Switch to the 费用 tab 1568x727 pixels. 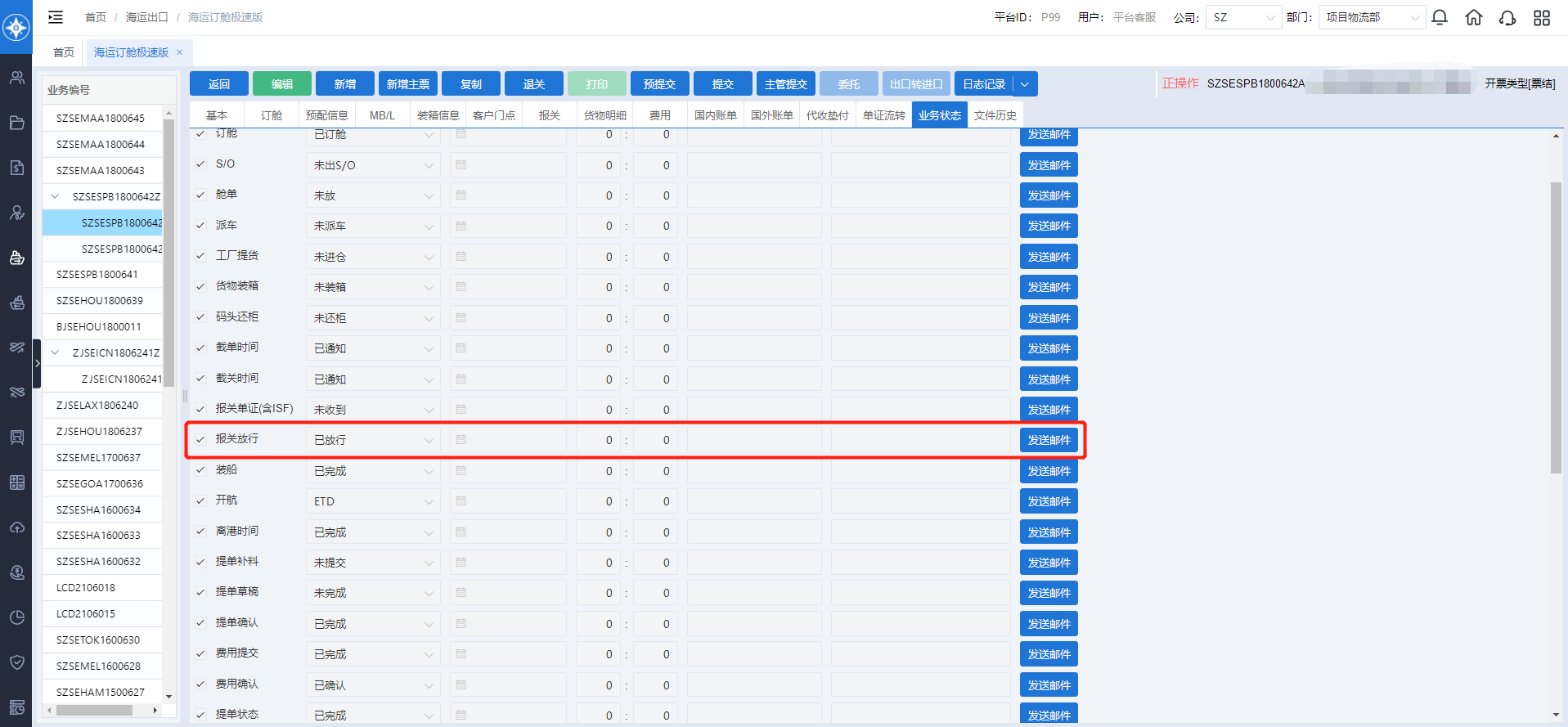[x=659, y=115]
